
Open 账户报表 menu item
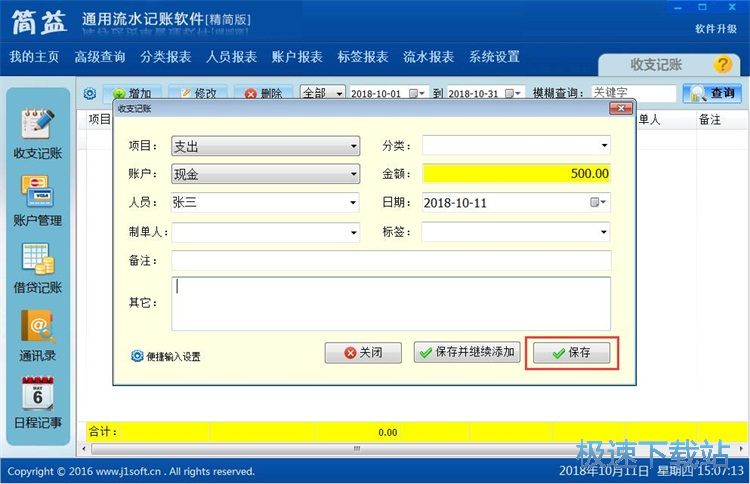pos(297,57)
